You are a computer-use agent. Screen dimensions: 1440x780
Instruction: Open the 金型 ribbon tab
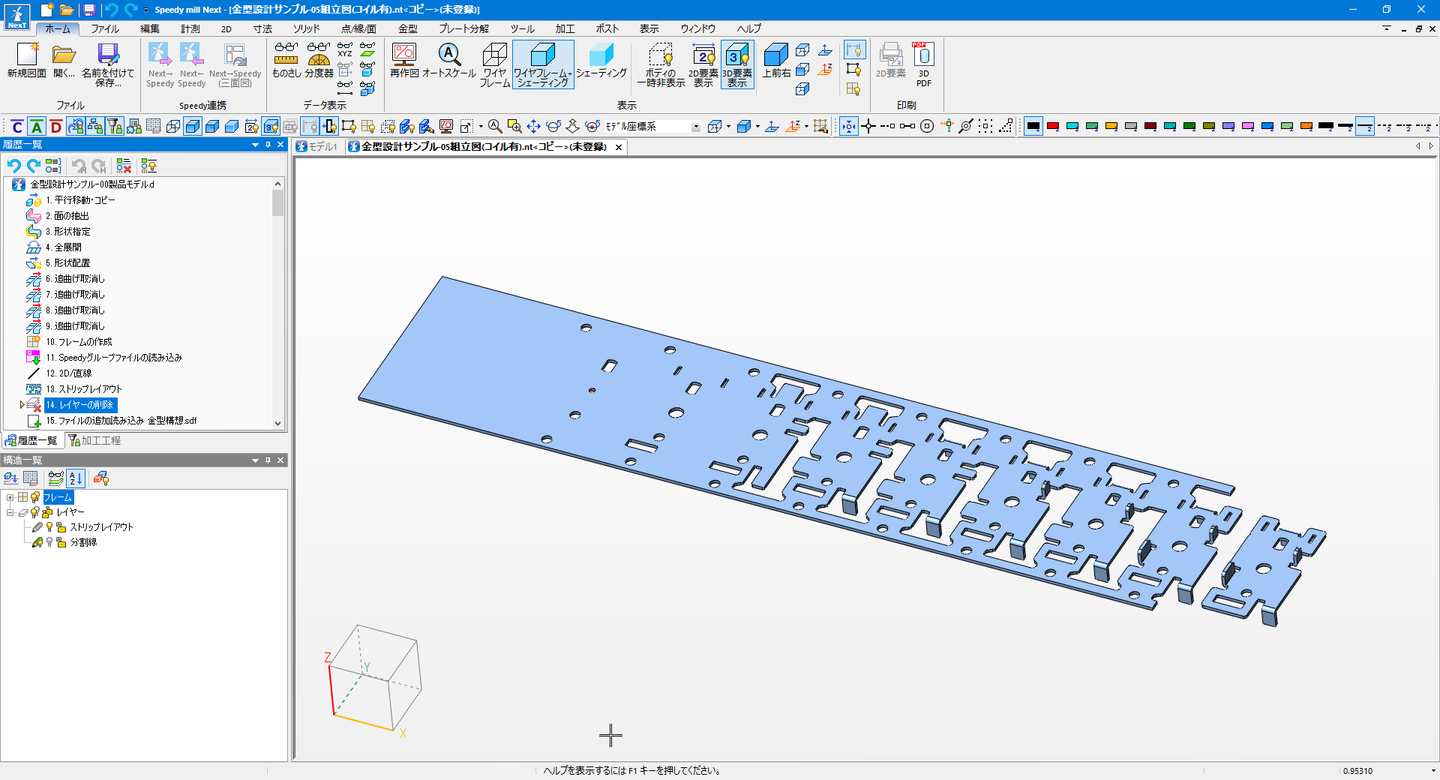[x=408, y=29]
